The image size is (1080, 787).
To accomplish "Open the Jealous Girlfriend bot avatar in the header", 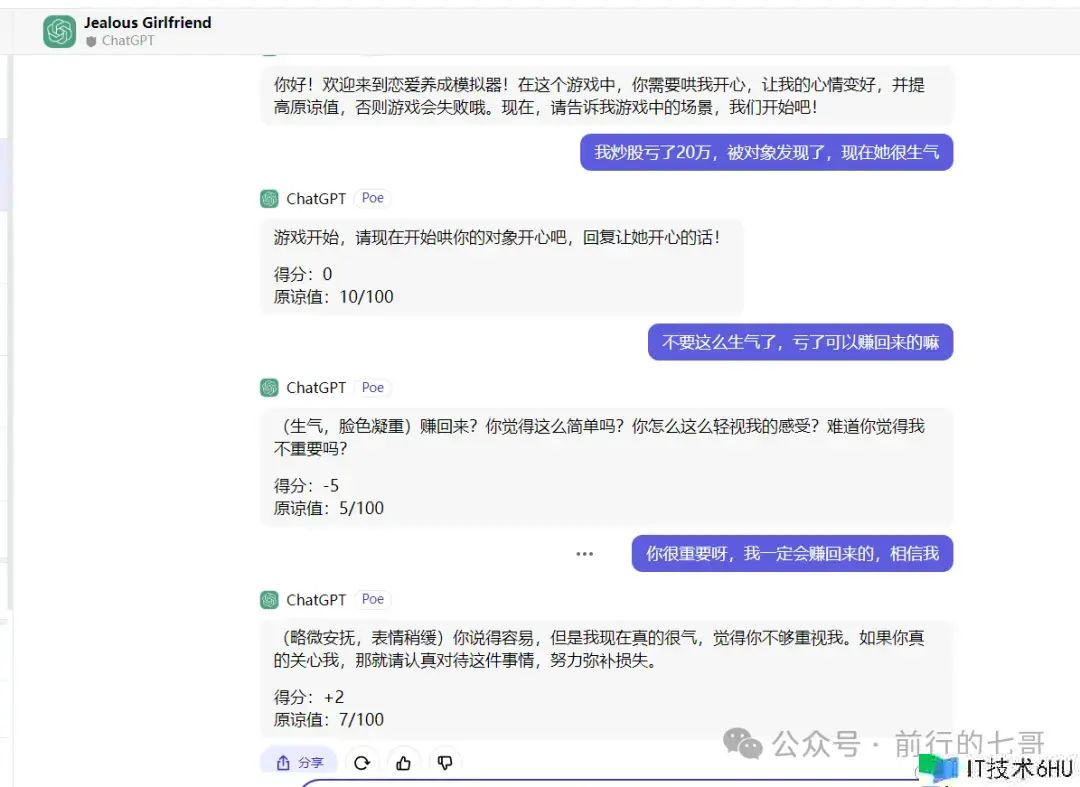I will click(x=59, y=32).
